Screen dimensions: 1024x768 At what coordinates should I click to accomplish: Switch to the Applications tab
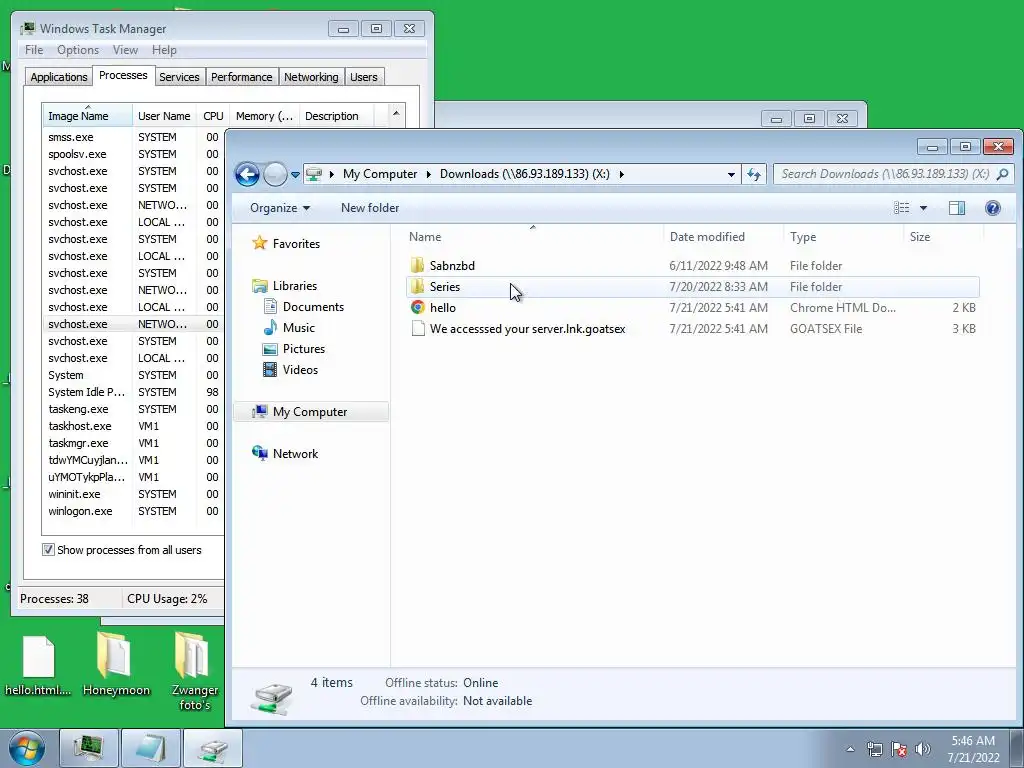[x=59, y=77]
